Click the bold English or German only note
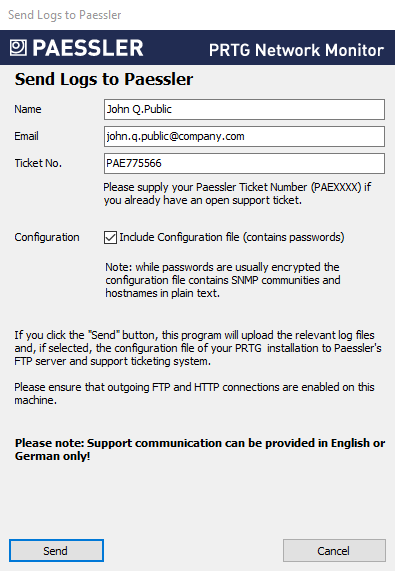 click(200, 449)
